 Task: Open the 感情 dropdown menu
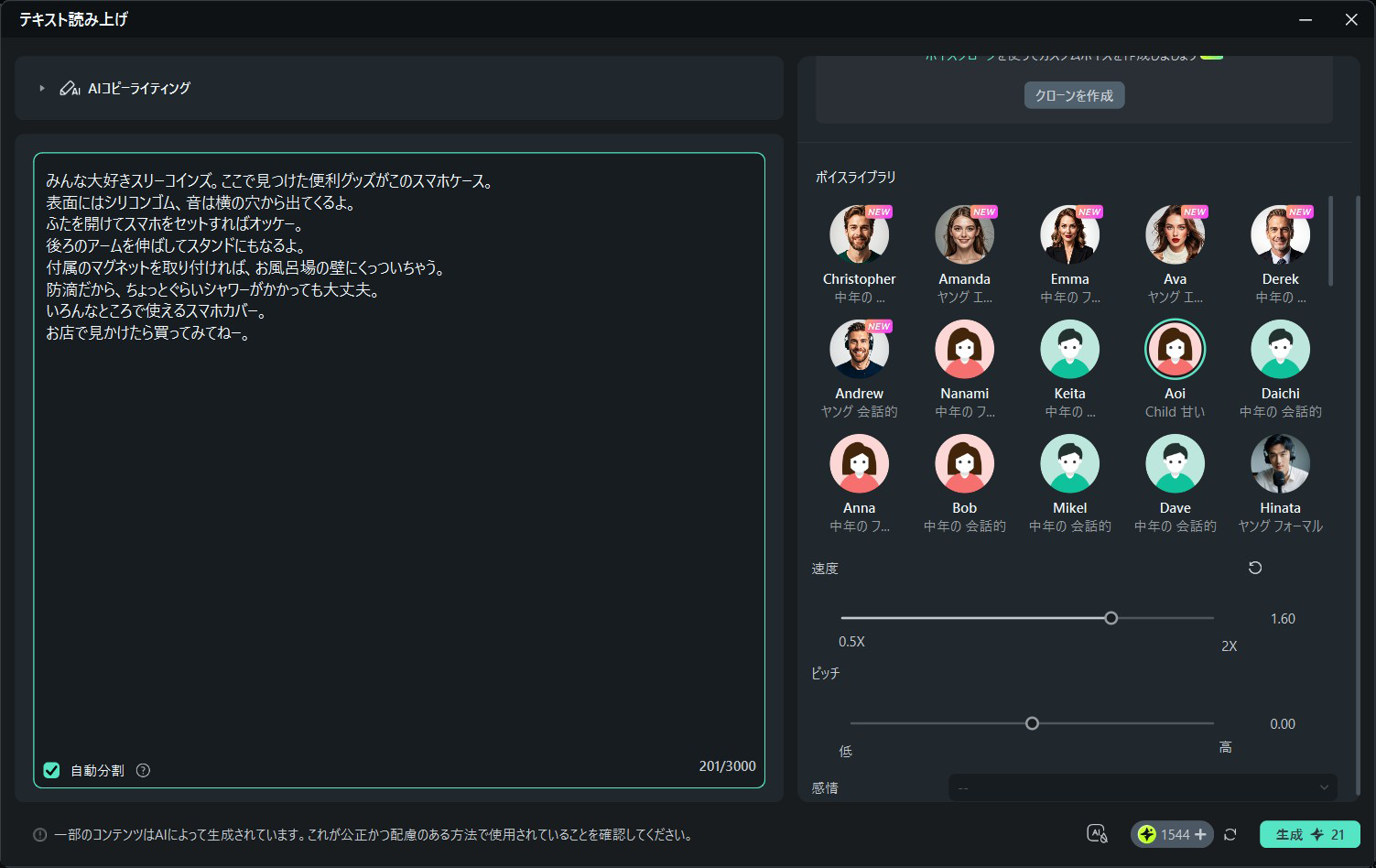(x=1141, y=787)
